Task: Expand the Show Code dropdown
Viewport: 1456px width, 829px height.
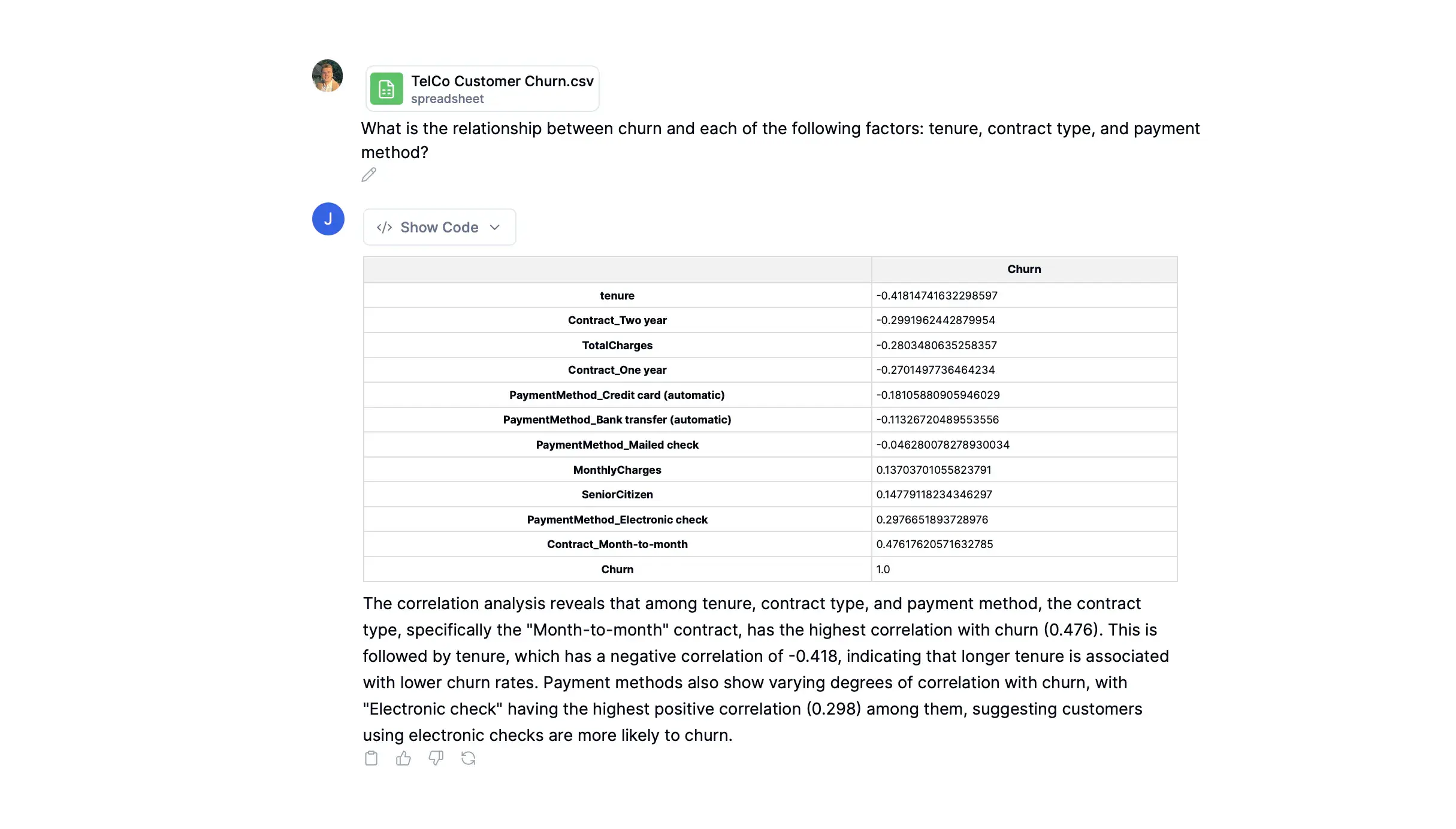Action: click(x=439, y=227)
